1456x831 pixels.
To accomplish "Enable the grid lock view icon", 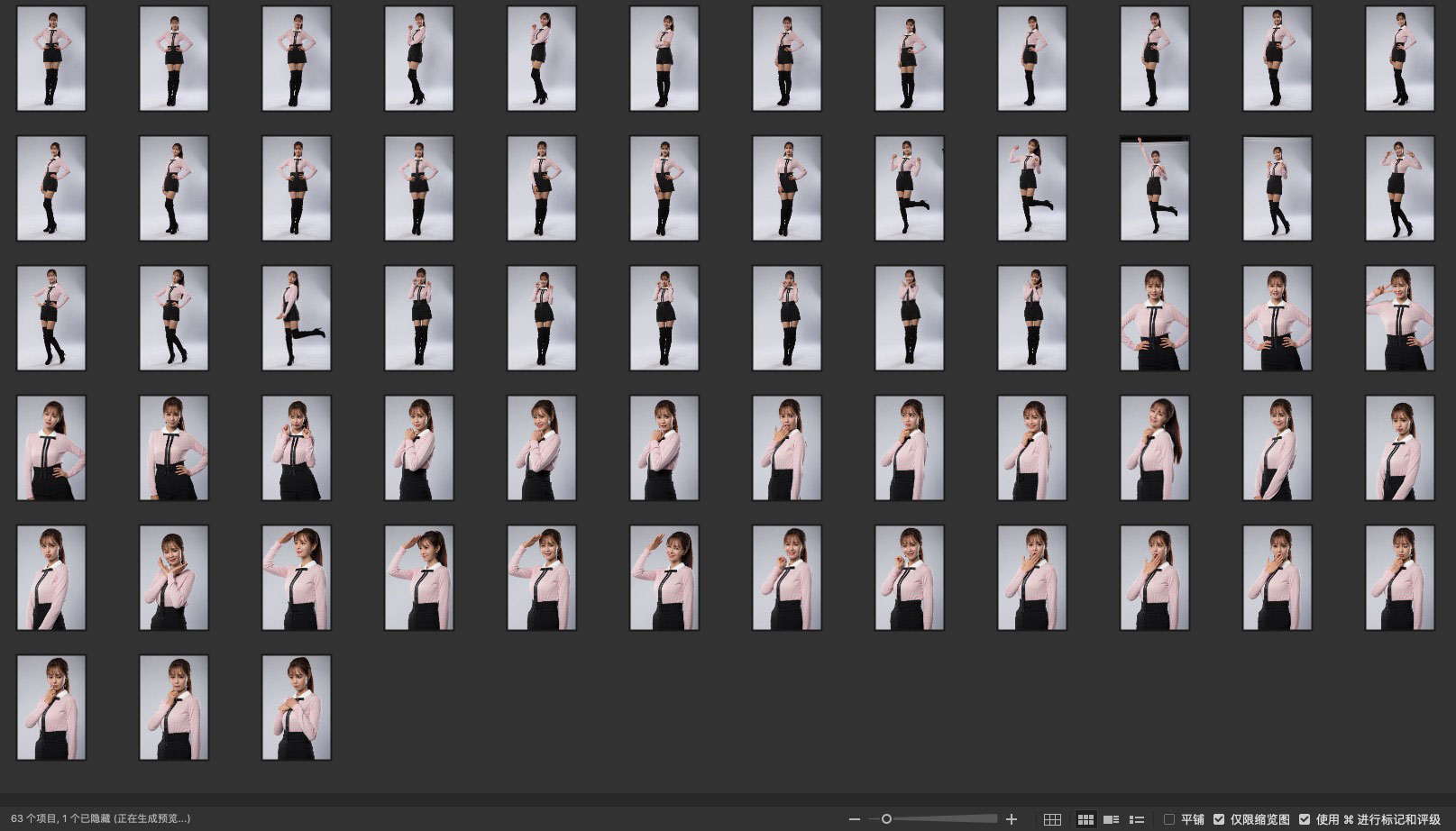I will [1052, 819].
